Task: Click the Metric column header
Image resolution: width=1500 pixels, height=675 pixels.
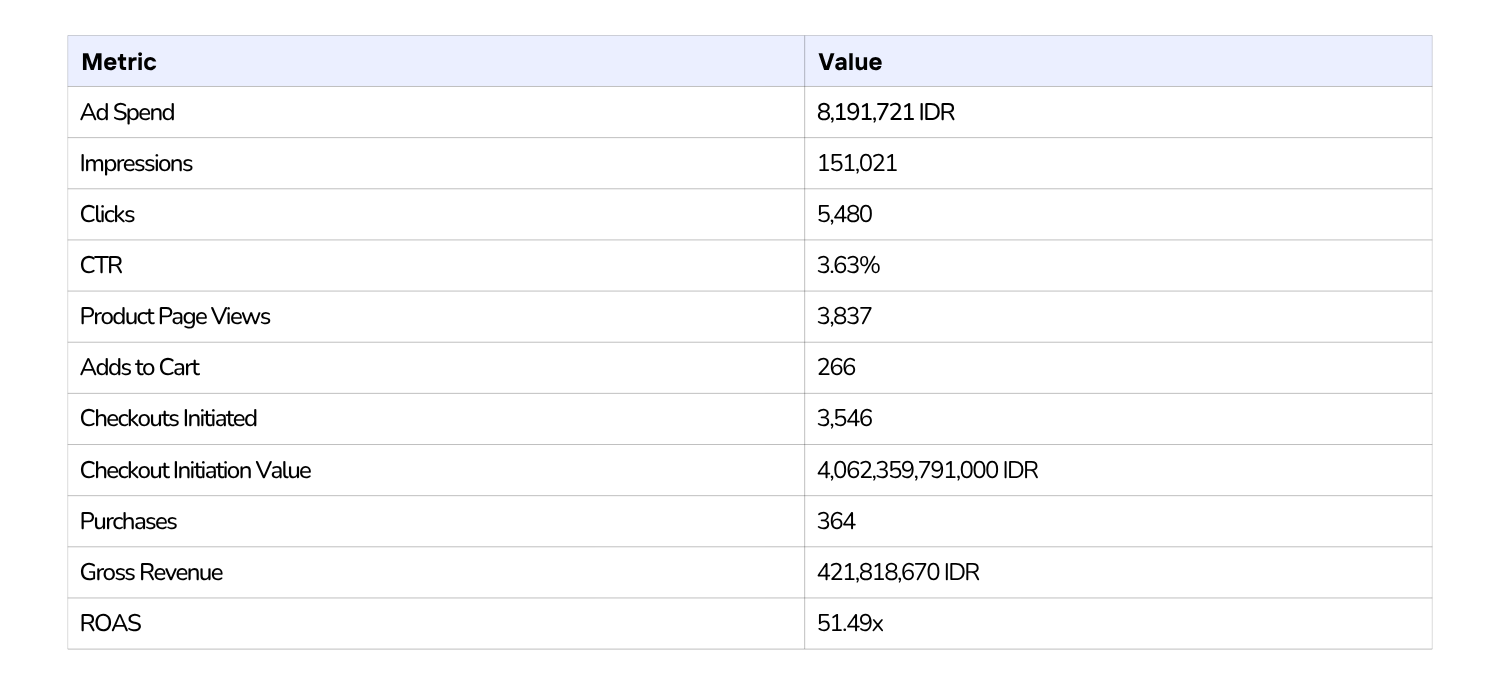Action: [119, 62]
